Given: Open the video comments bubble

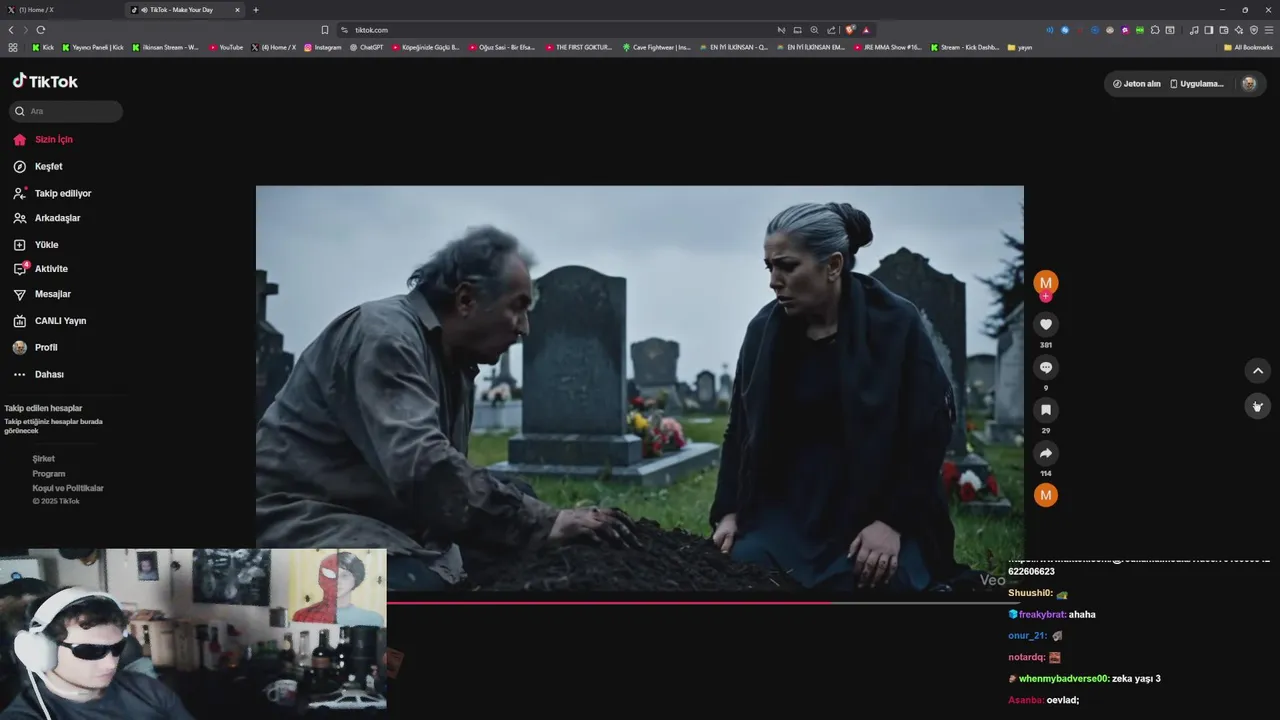Looking at the screenshot, I should point(1045,367).
